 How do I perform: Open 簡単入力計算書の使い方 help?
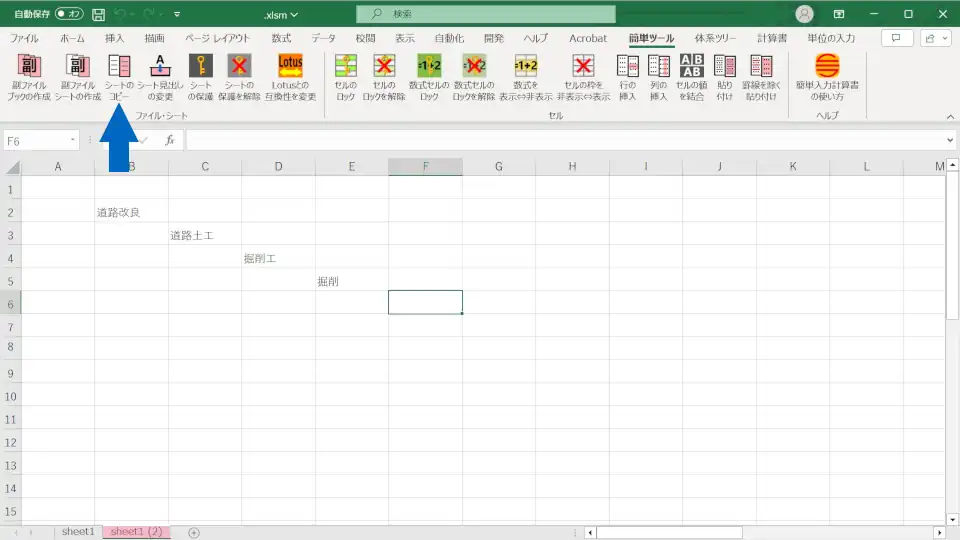click(x=827, y=77)
